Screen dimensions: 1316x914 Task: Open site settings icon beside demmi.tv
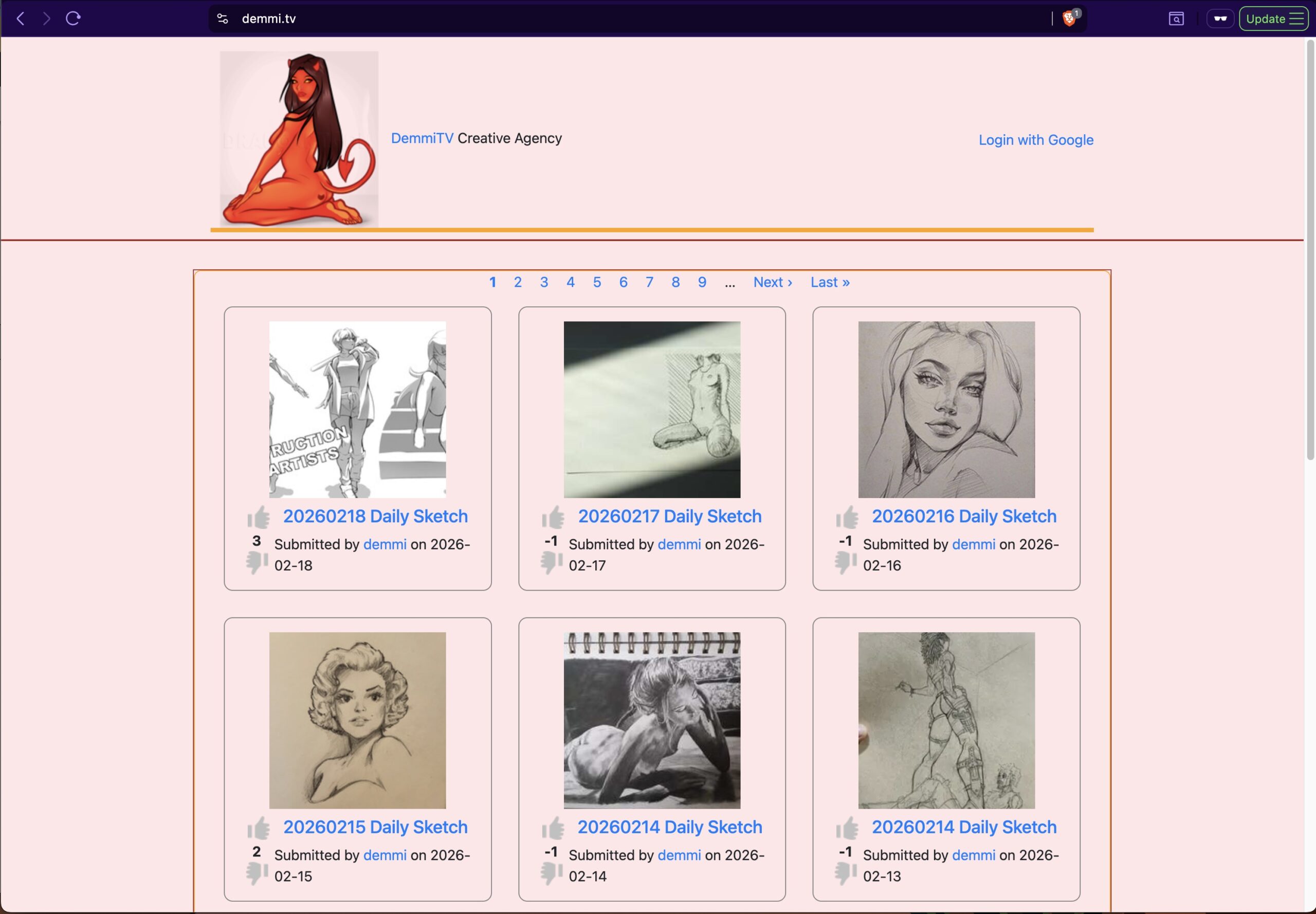coord(223,19)
